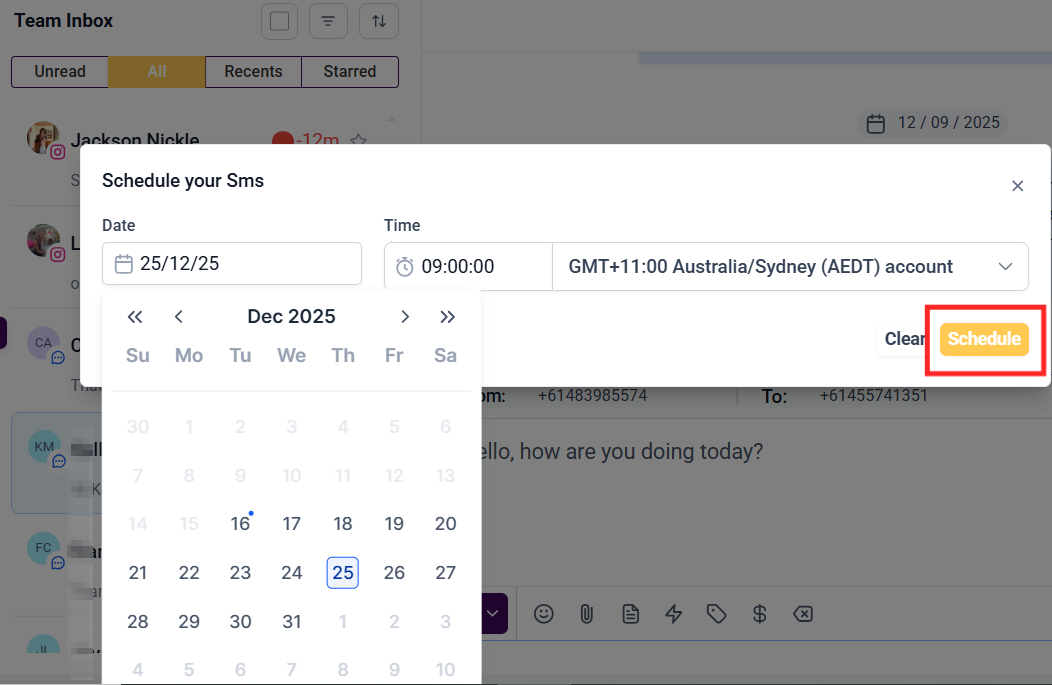
Task: Expand the timezone dropdown
Action: click(1005, 267)
